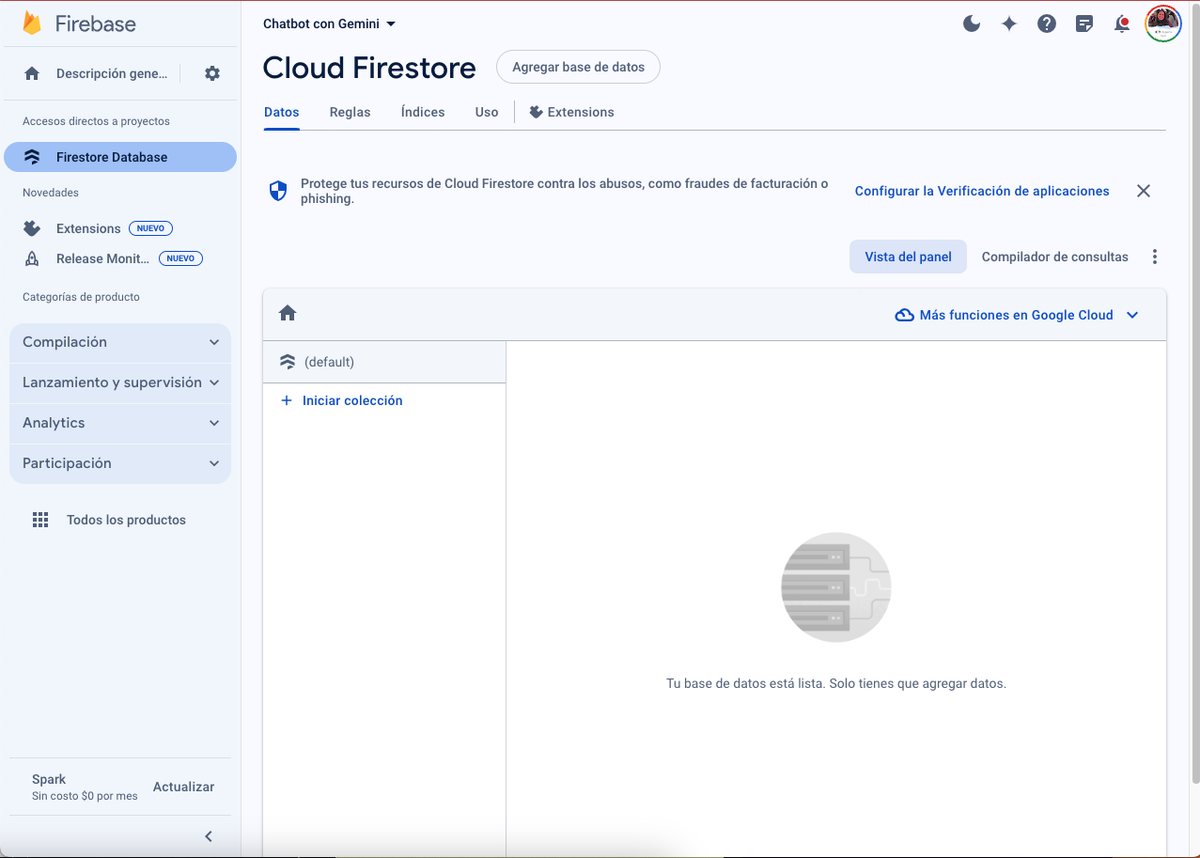Select Firestore Database in sidebar
Viewport: 1200px width, 858px height.
click(120, 157)
